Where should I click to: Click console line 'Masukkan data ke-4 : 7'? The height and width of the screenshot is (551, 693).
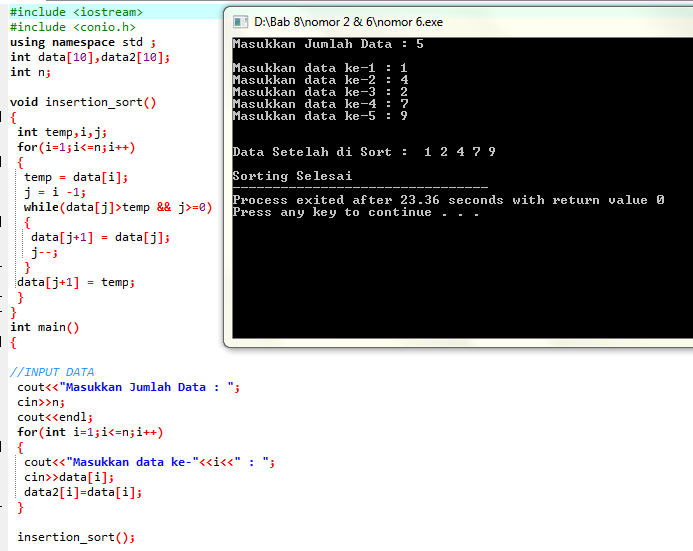point(320,104)
